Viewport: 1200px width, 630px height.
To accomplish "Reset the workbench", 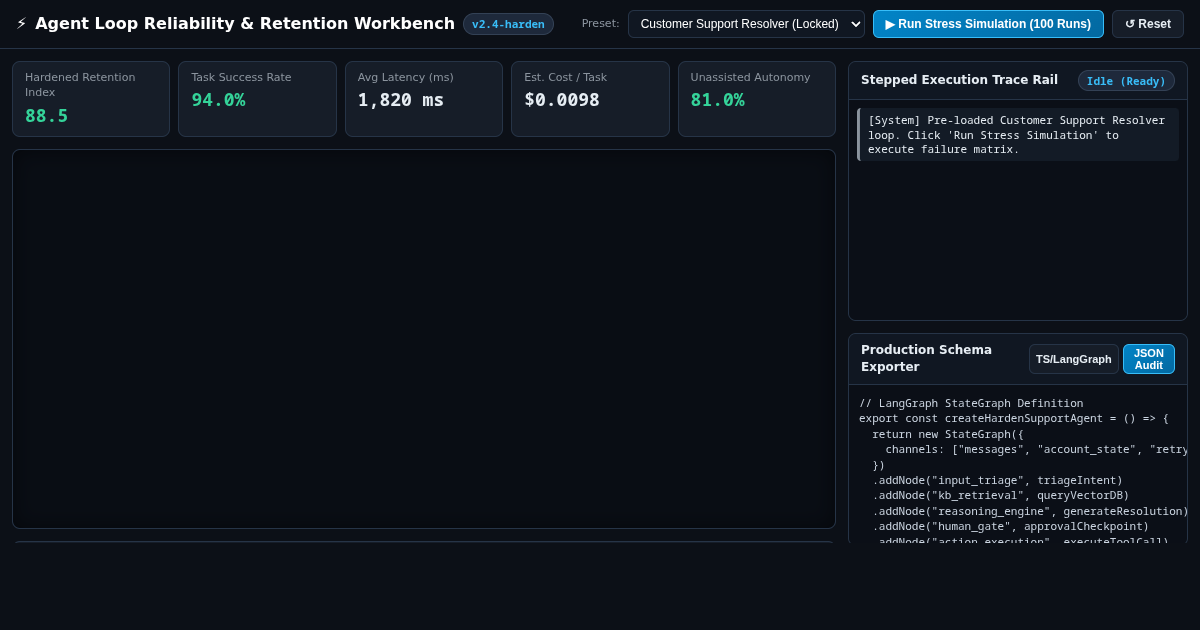I will (x=1148, y=24).
